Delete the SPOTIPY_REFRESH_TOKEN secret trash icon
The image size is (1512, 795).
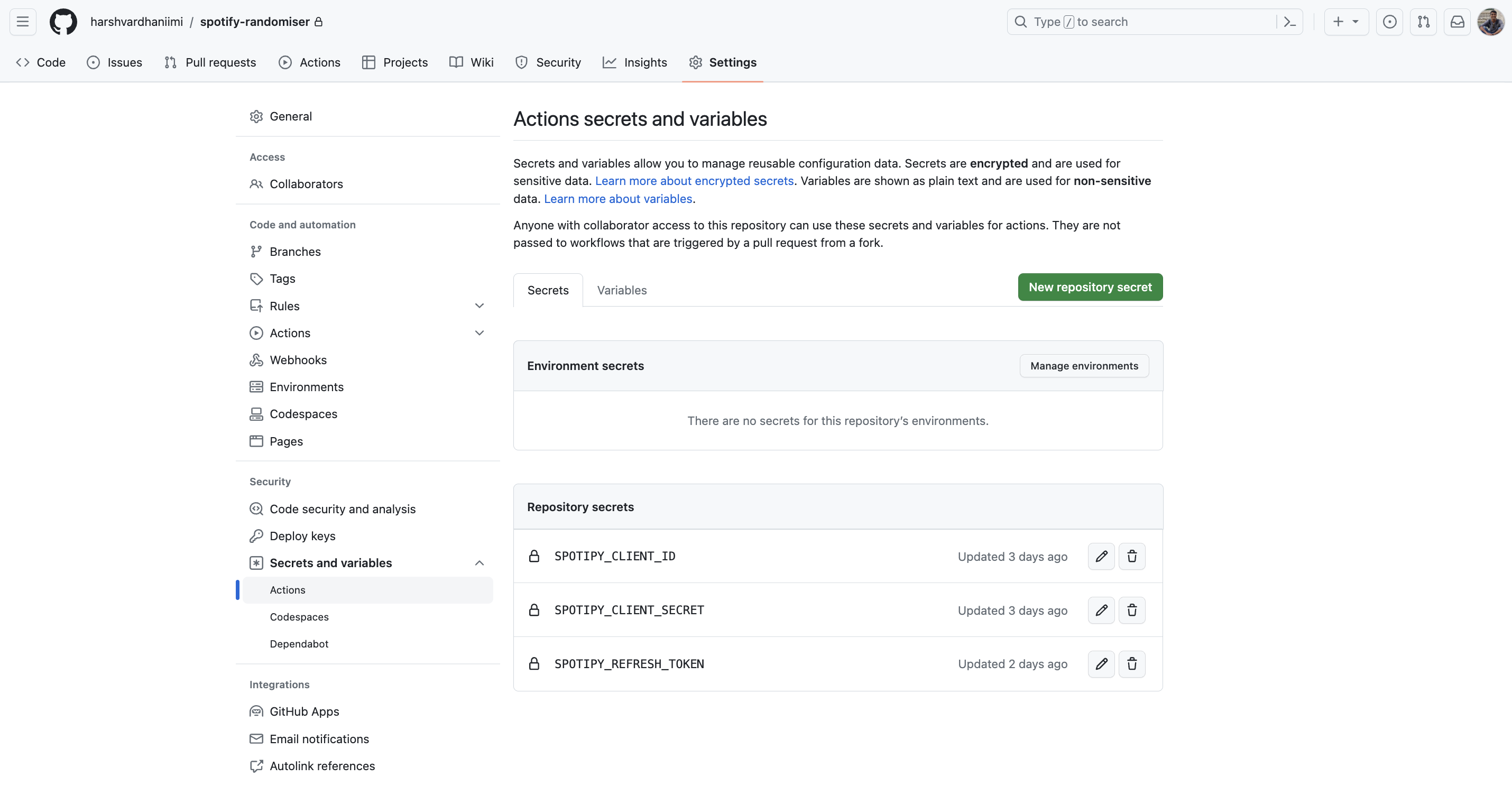1132,663
